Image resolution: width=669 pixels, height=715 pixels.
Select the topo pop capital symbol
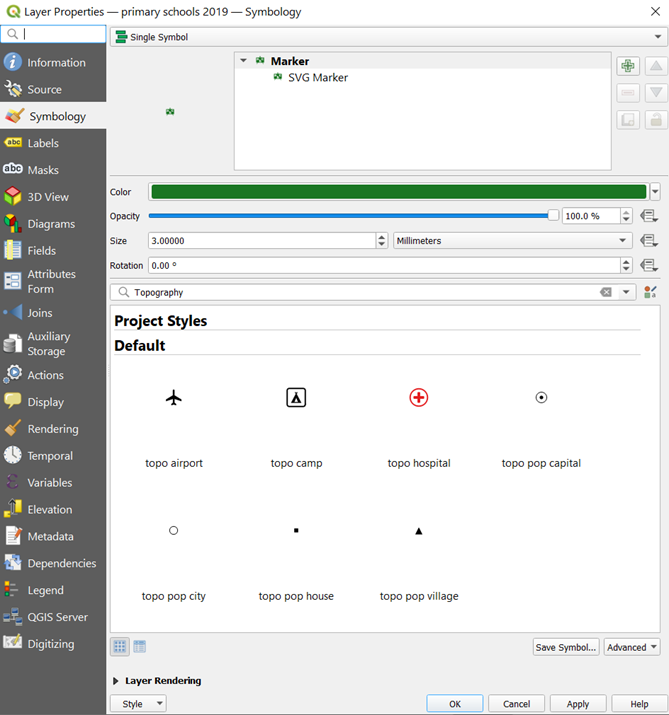tap(541, 398)
